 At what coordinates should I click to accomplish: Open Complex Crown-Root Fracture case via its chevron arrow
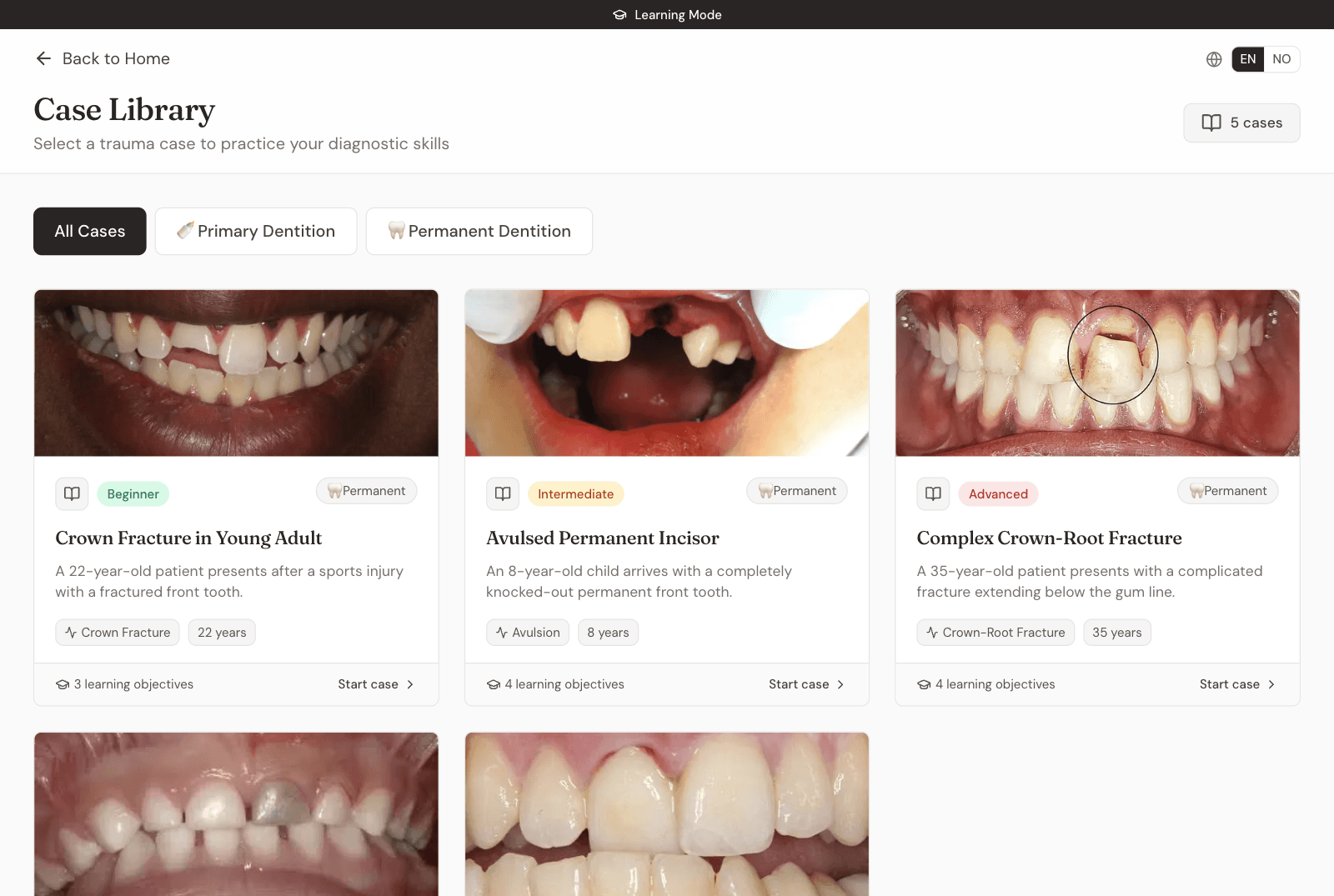click(1271, 684)
